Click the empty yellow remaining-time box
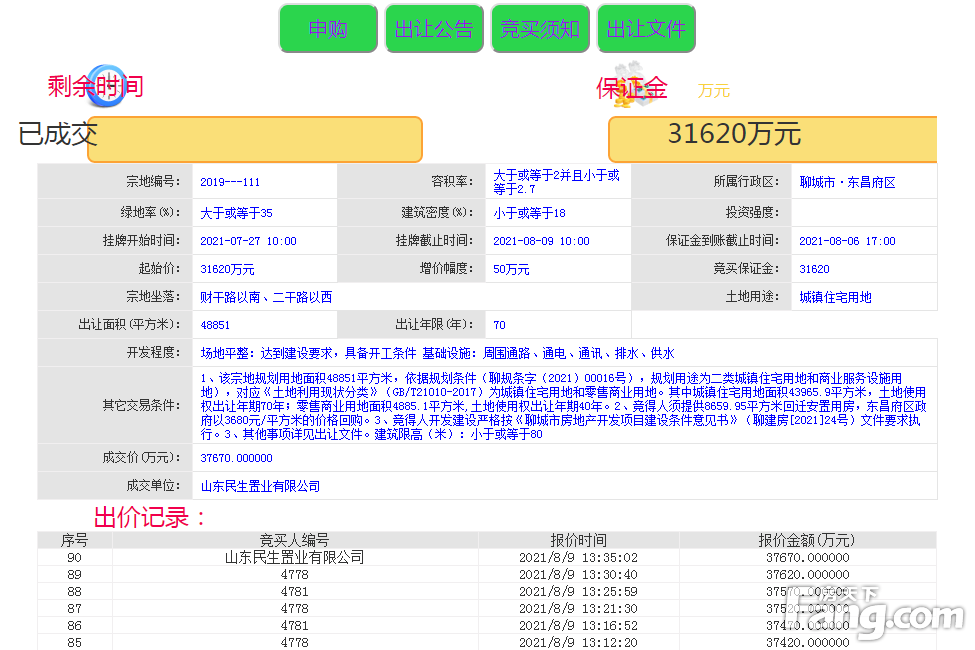The width and height of the screenshot is (975, 650). (x=255, y=139)
